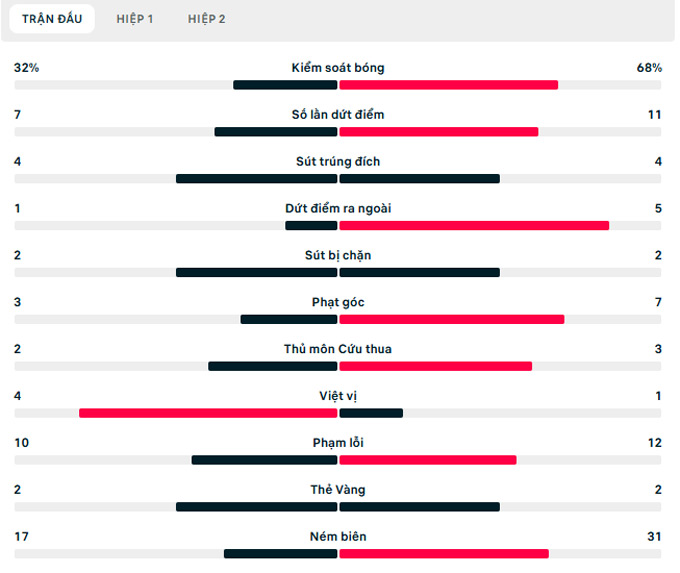Select the Thủ môn Cứu thua label

[338, 349]
